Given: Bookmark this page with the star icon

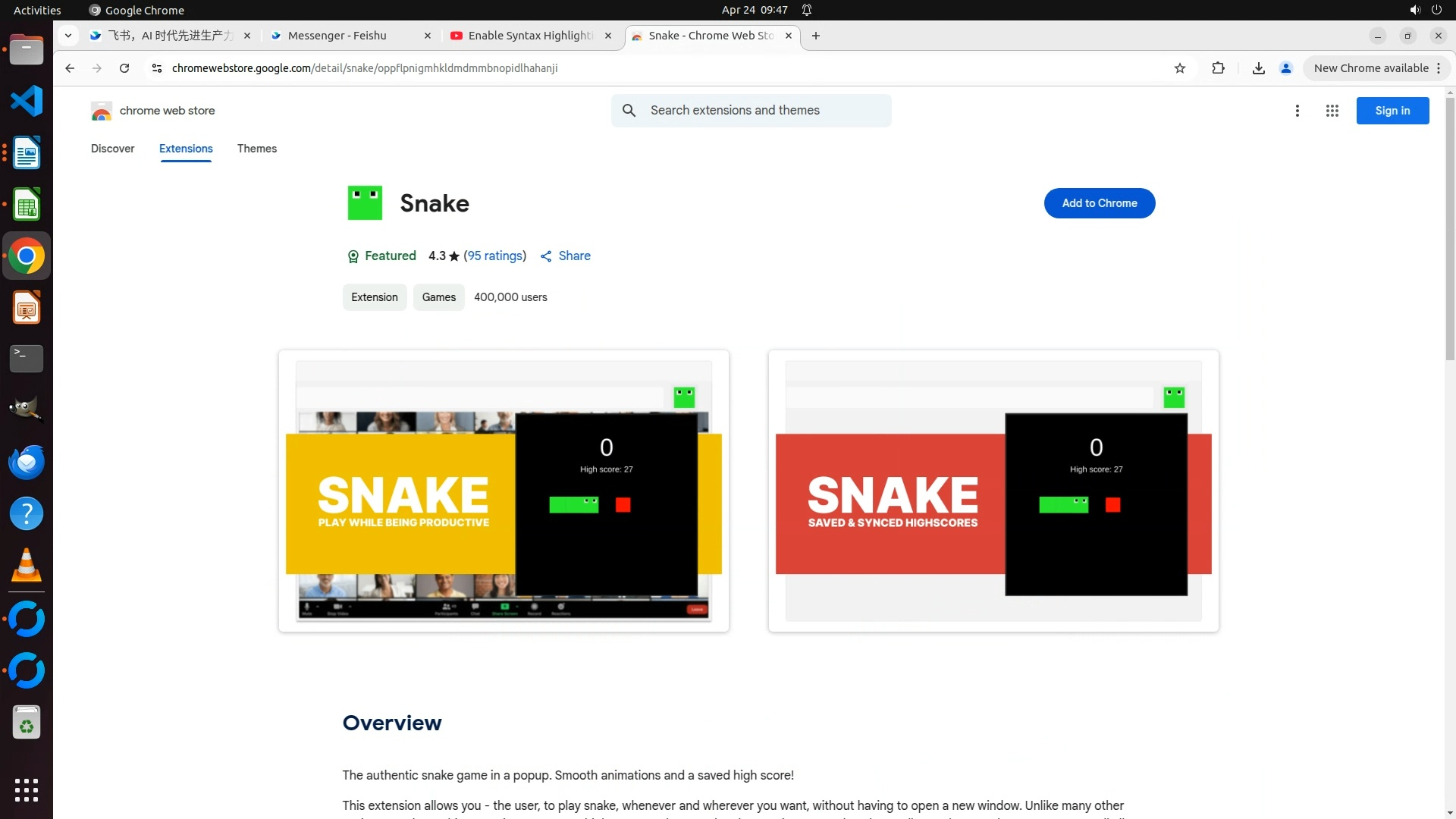Looking at the screenshot, I should click(1180, 68).
